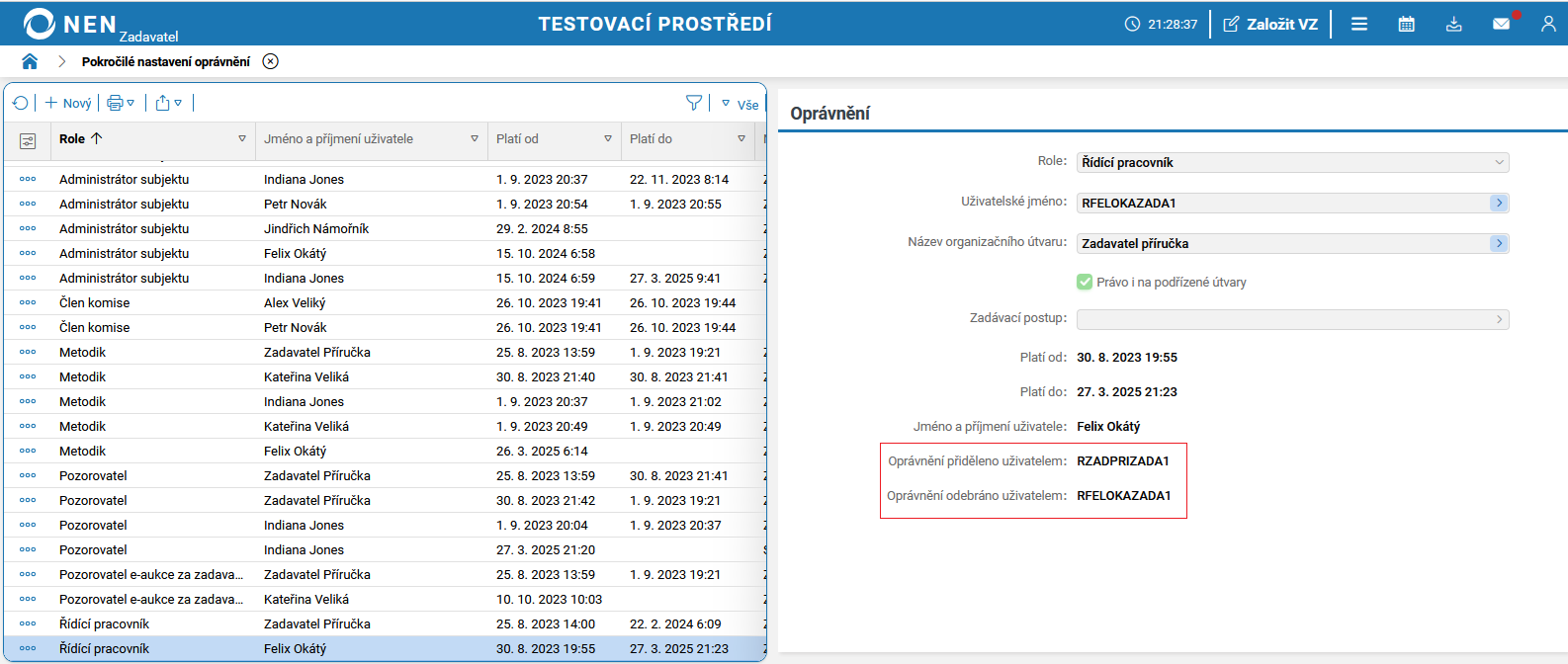Open the messages envelope icon
Image resolution: width=1568 pixels, height=664 pixels.
pos(1501,24)
